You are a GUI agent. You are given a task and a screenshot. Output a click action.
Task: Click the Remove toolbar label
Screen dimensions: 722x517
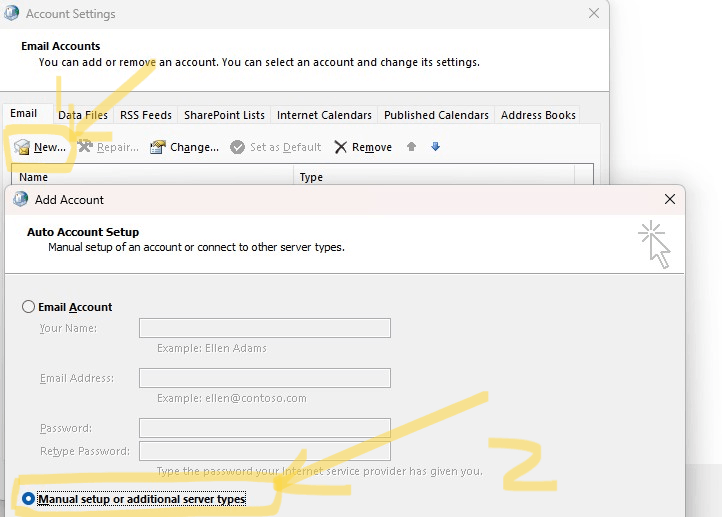tap(372, 147)
